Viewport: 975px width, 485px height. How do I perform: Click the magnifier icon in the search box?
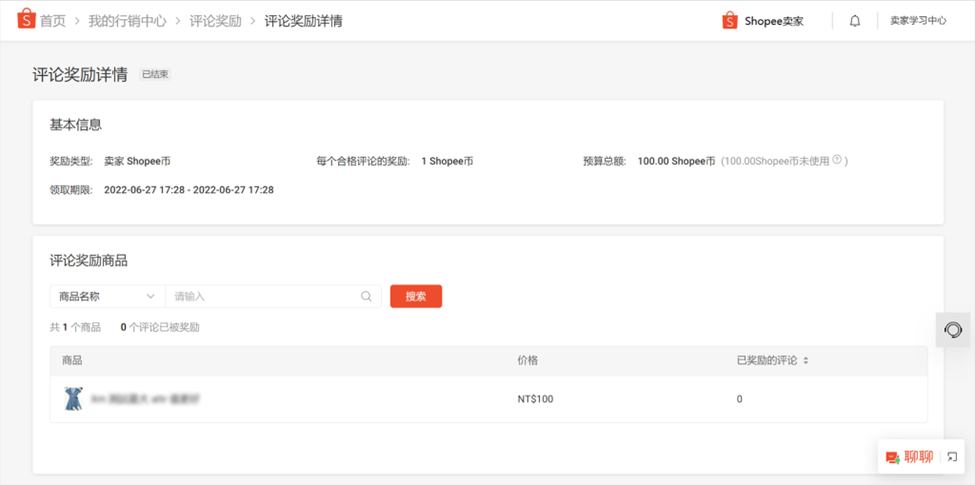[x=367, y=296]
